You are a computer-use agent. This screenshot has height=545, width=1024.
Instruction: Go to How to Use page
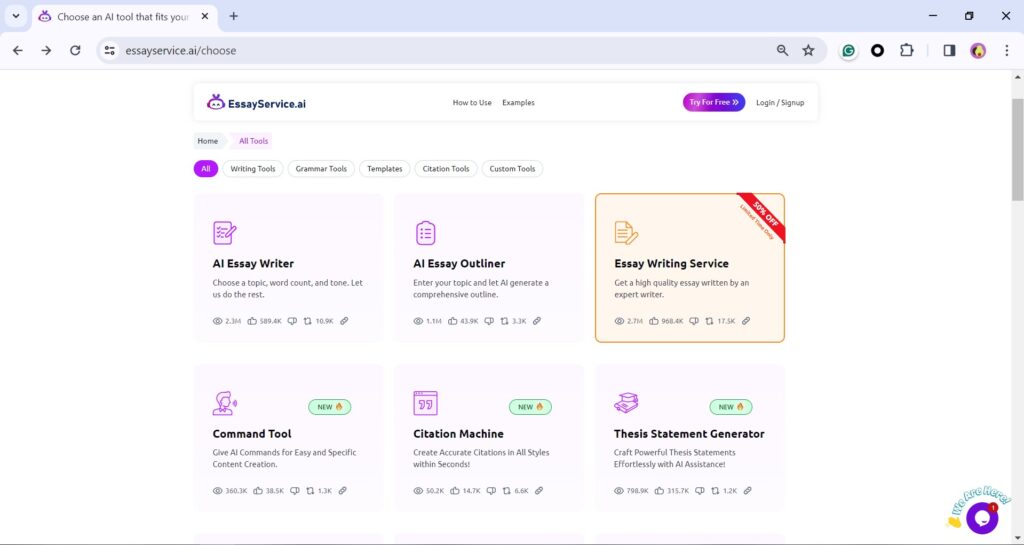[472, 102]
